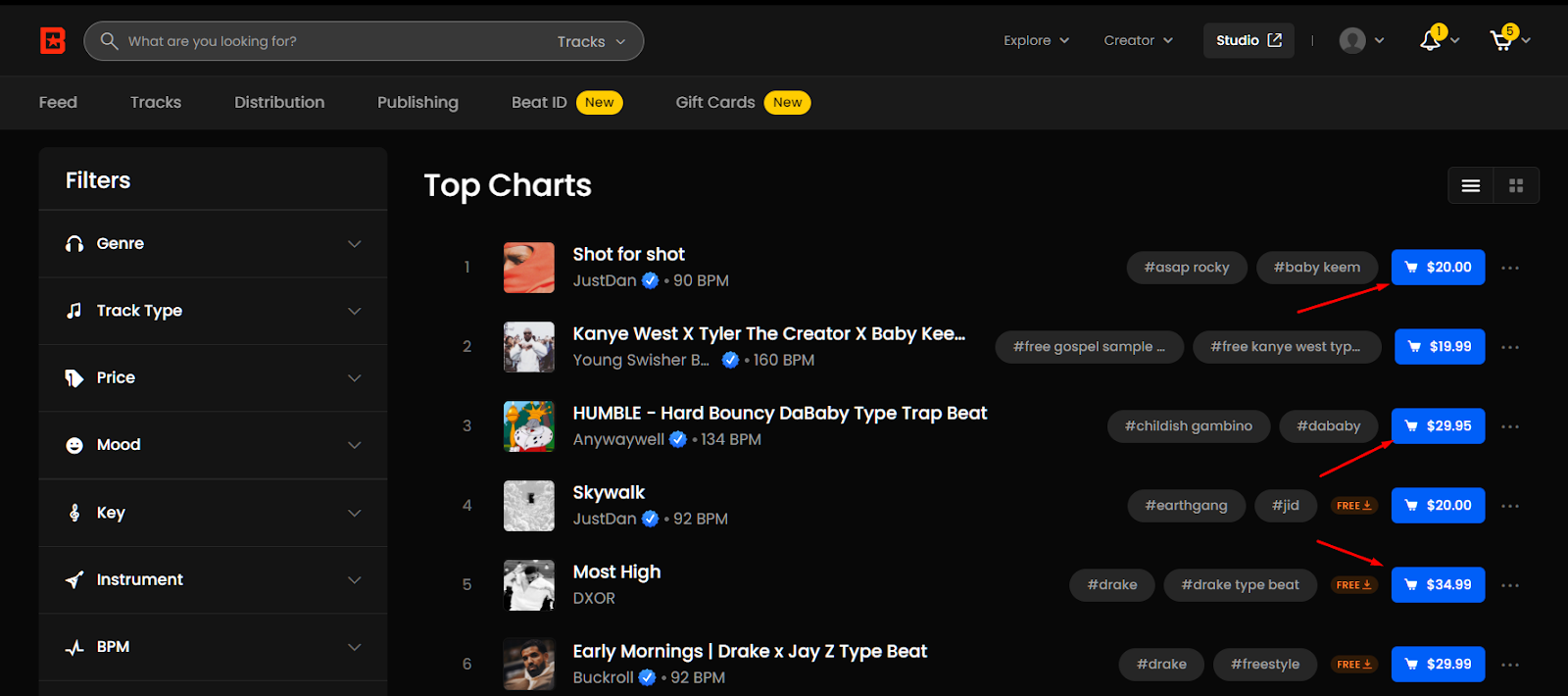Click the Genre headphones icon
1568x696 pixels.
74,243
